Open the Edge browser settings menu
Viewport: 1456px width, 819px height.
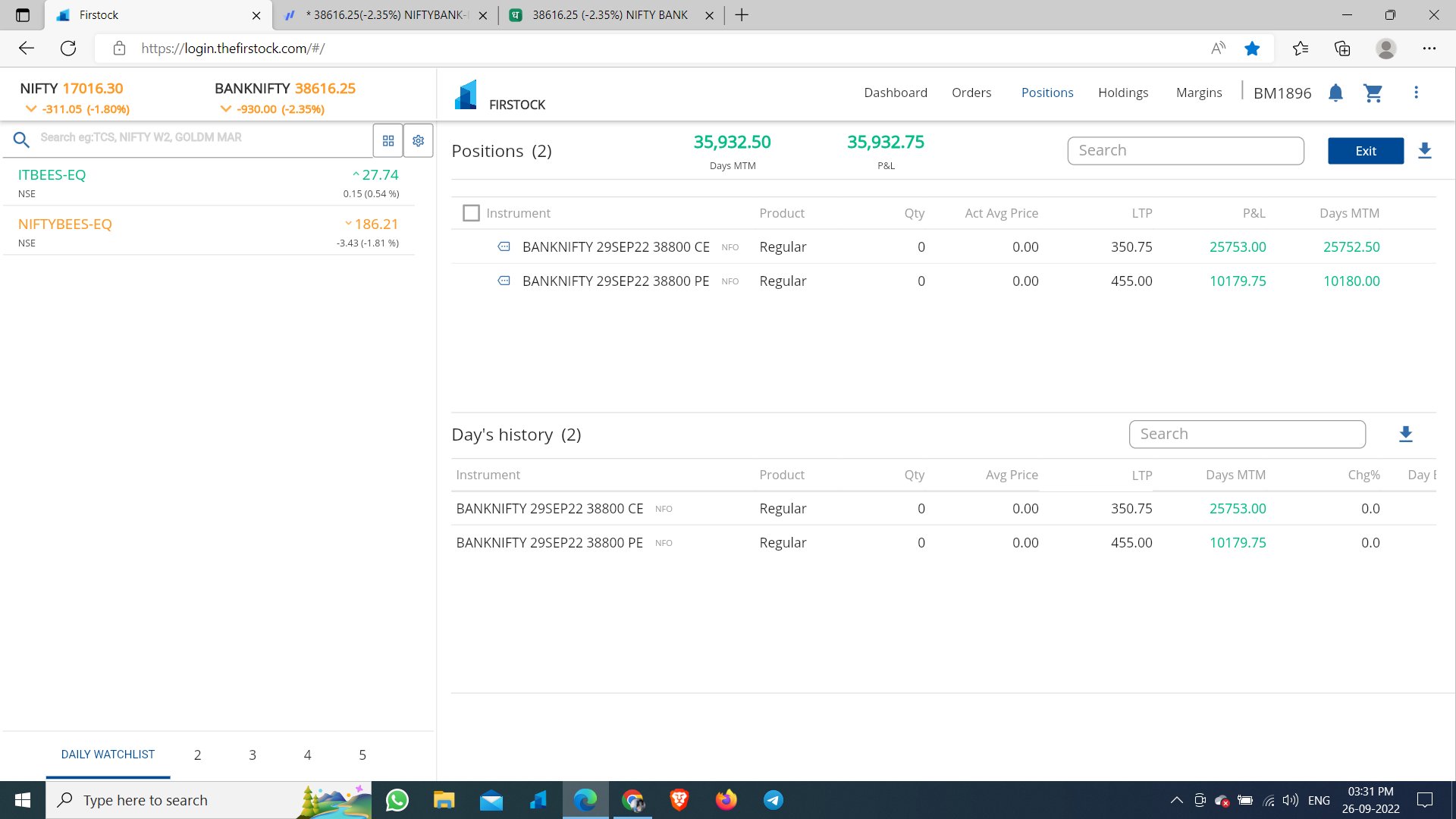click(1430, 48)
